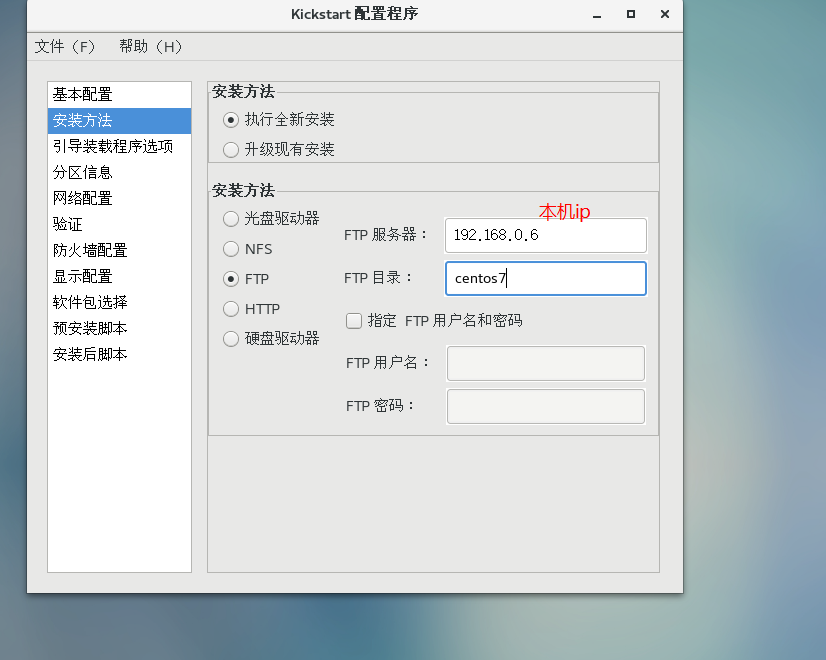This screenshot has height=660, width=826.
Task: Select 光盘驱动器 as installation source
Action: pyautogui.click(x=231, y=219)
